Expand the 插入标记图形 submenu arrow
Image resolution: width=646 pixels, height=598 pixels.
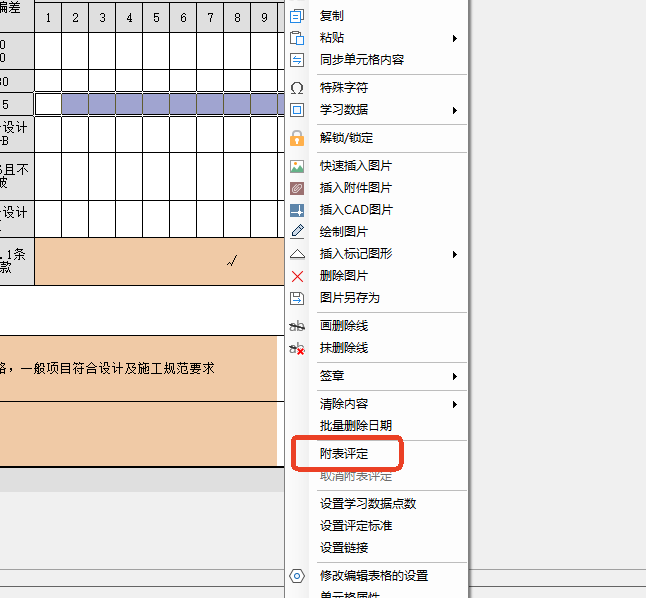[455, 254]
